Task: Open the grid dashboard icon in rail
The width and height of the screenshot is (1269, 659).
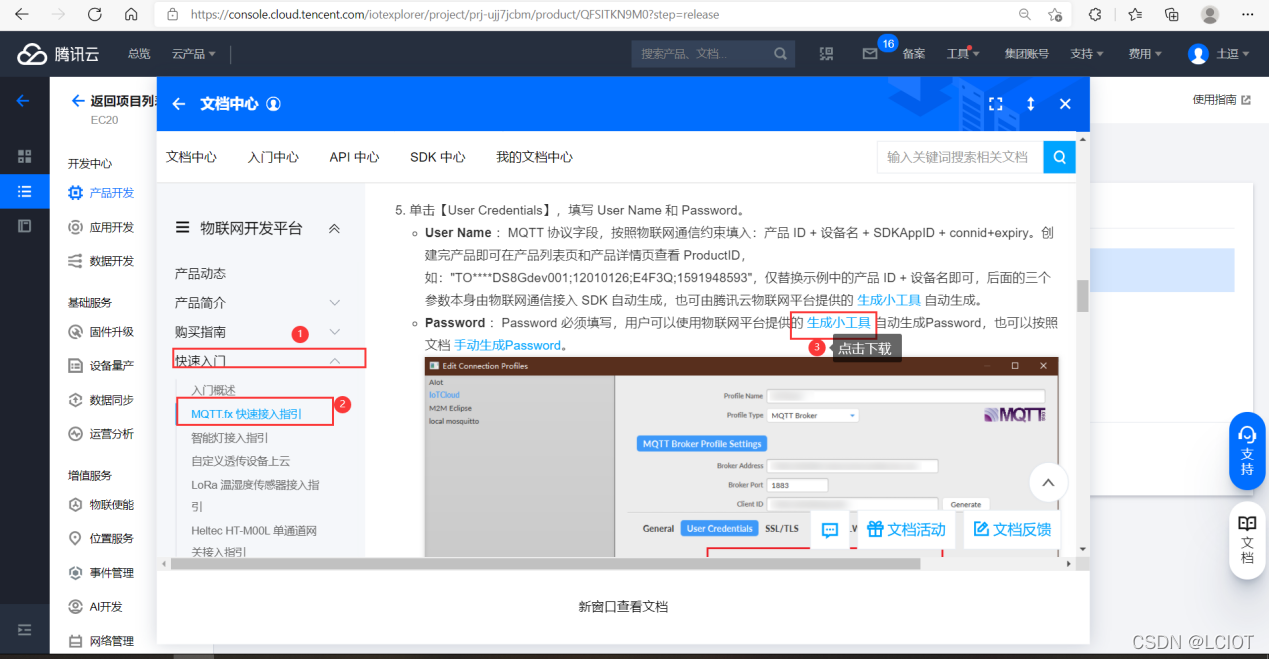Action: (x=25, y=157)
